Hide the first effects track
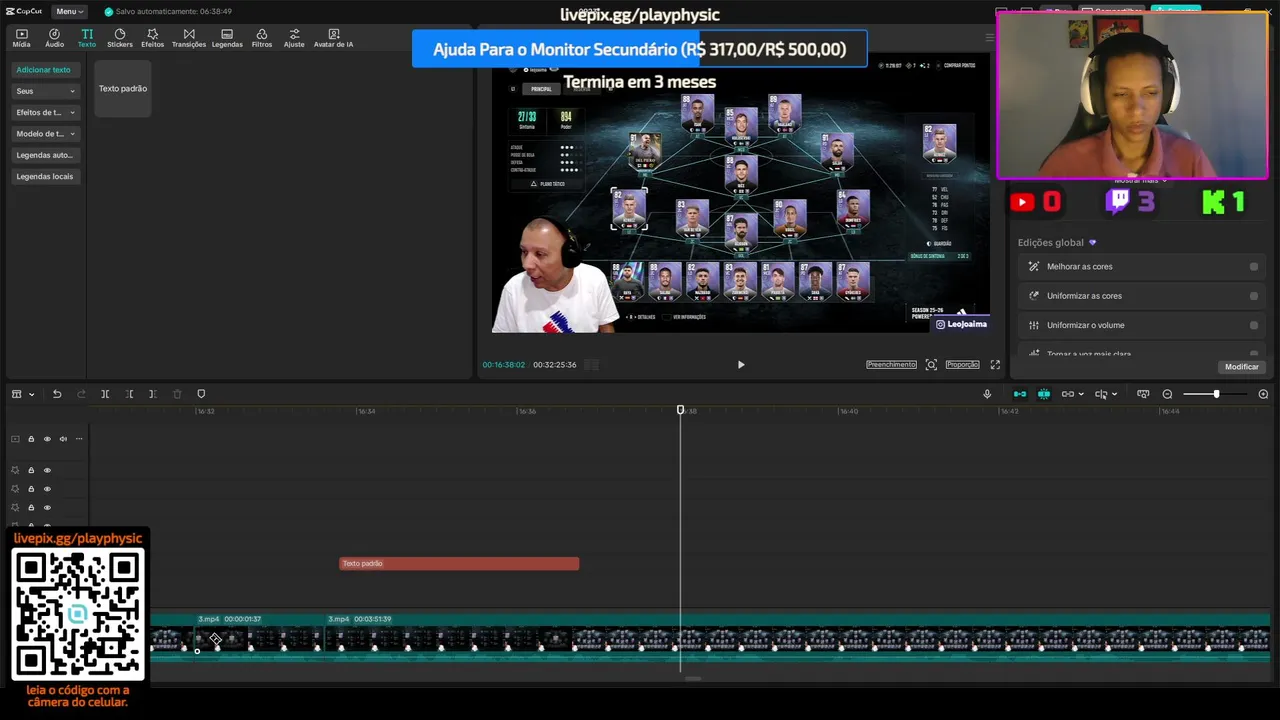The height and width of the screenshot is (720, 1280). point(47,470)
